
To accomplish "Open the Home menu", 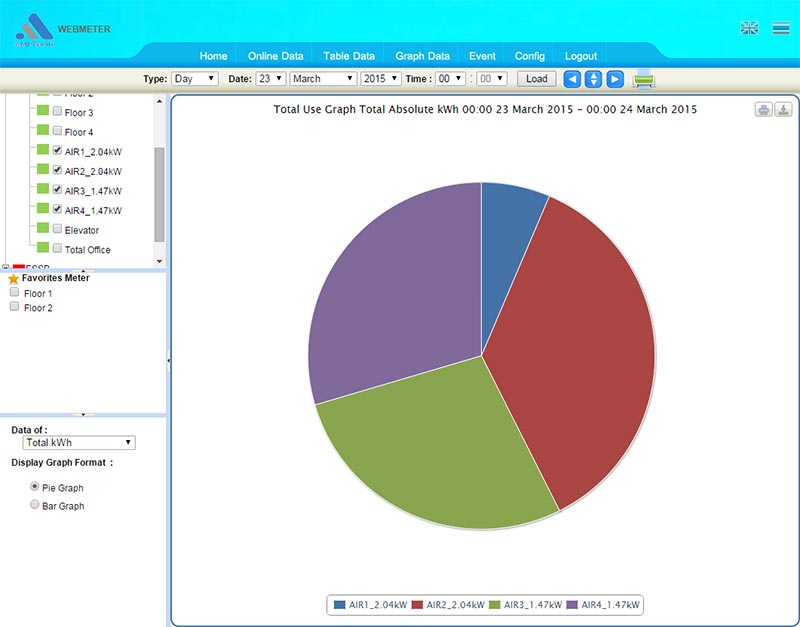I will (213, 56).
